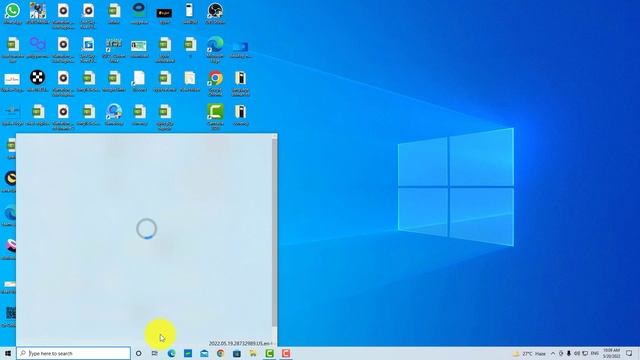This screenshot has width=640, height=360.
Task: Open the green Camtasia taskbar icon
Action: coord(269,353)
